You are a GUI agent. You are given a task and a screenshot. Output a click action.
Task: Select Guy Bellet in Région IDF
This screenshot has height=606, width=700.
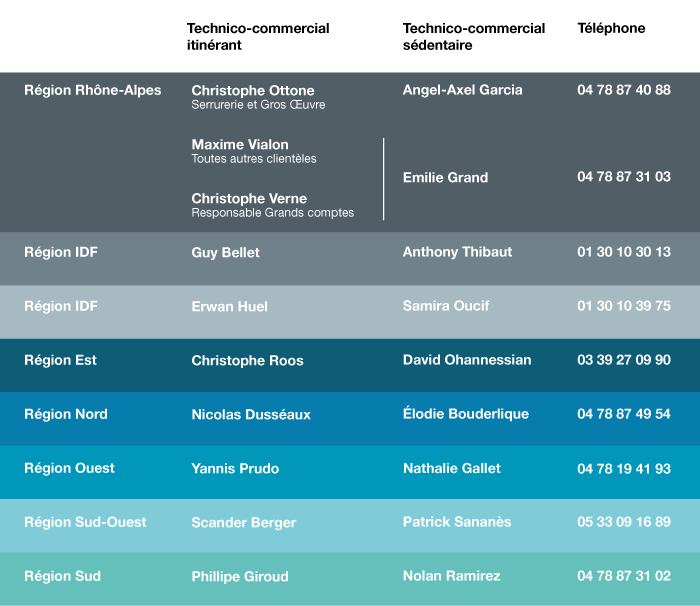225,253
